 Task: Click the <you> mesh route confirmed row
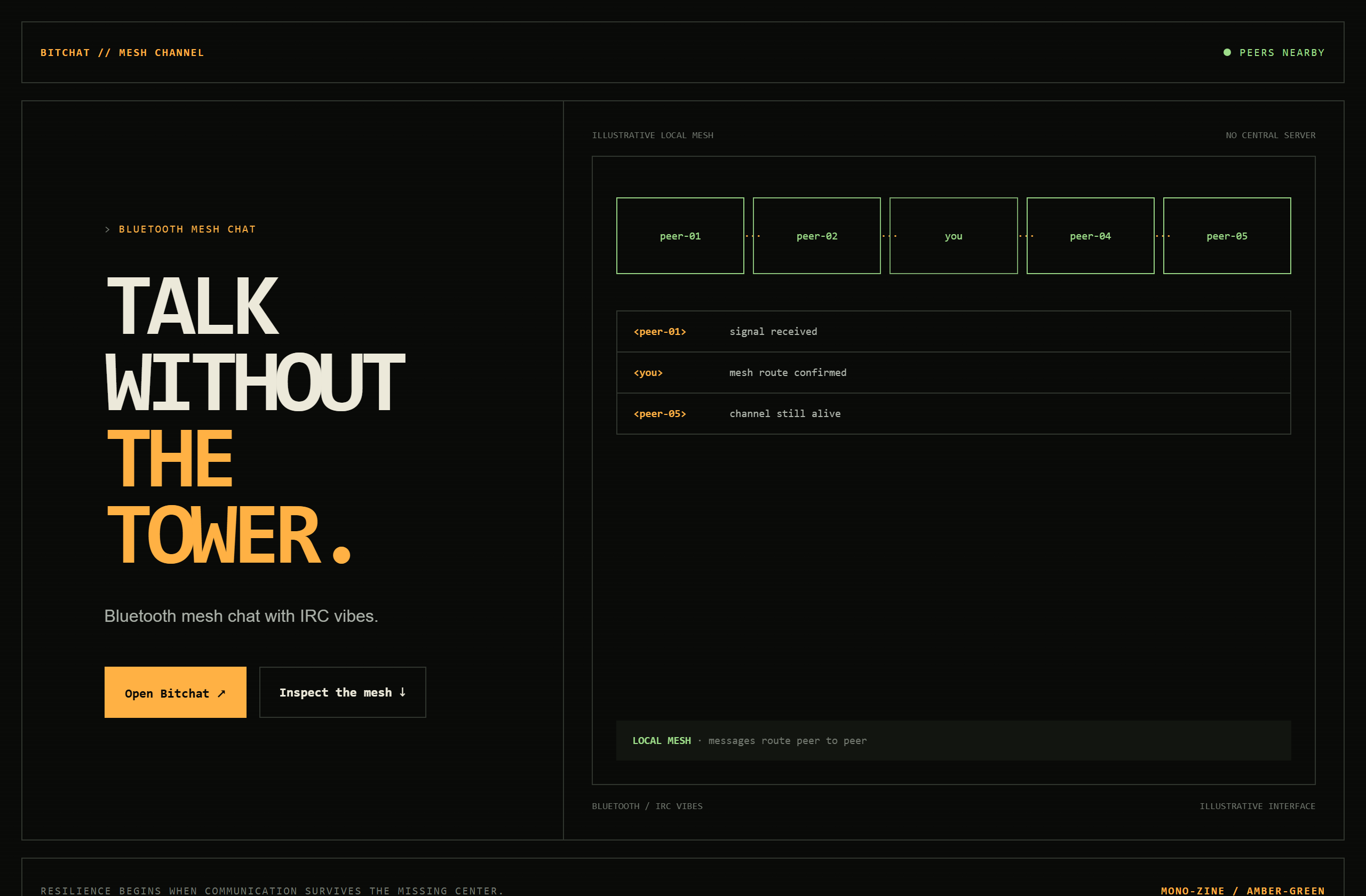[954, 373]
